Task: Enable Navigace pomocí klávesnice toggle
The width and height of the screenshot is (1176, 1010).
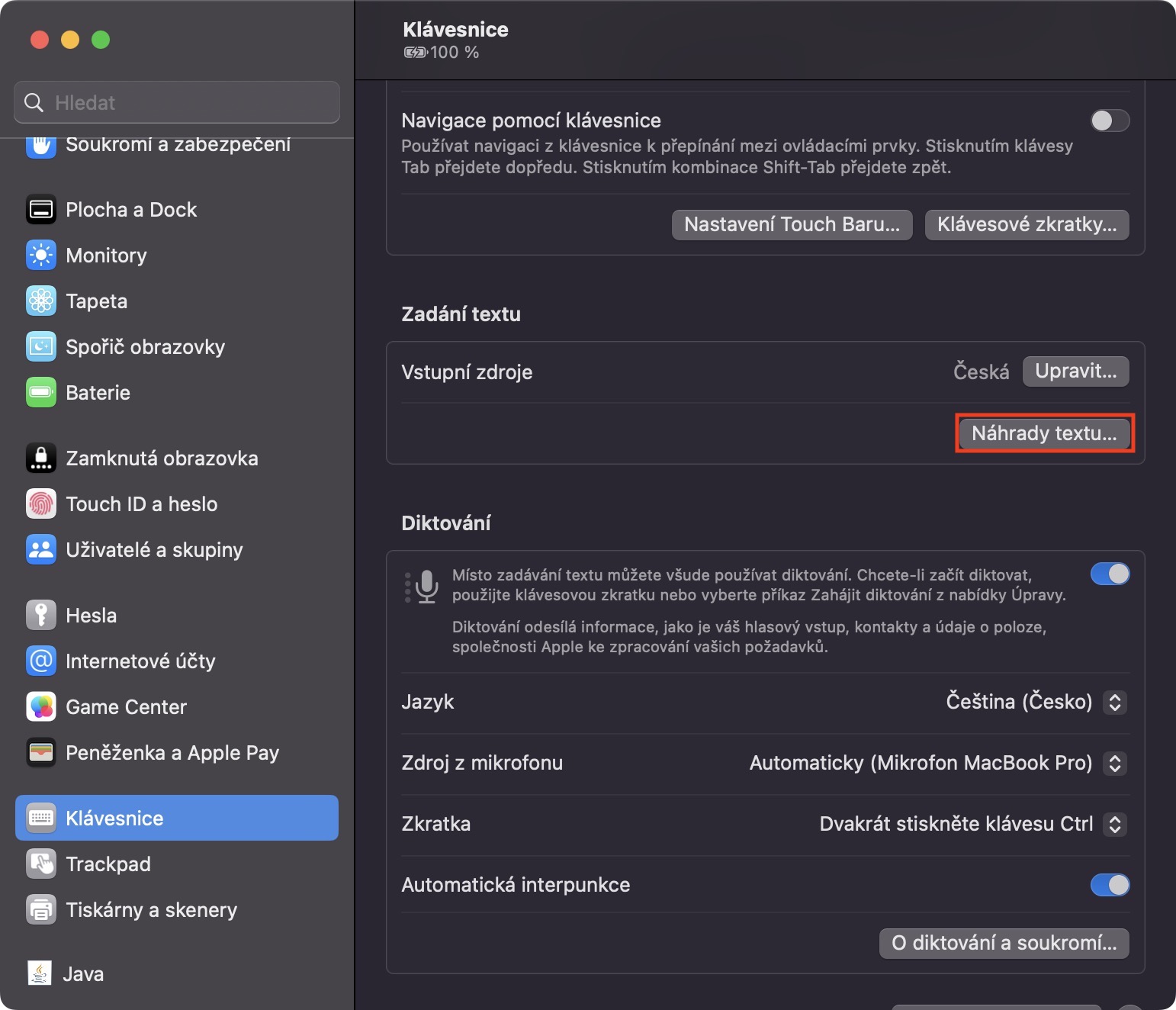Action: pos(1110,121)
